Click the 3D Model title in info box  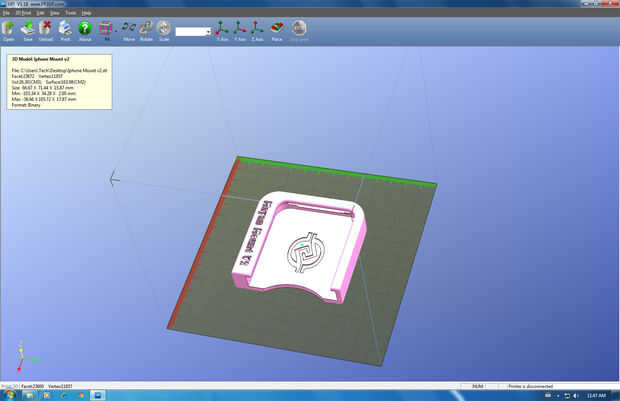click(40, 59)
